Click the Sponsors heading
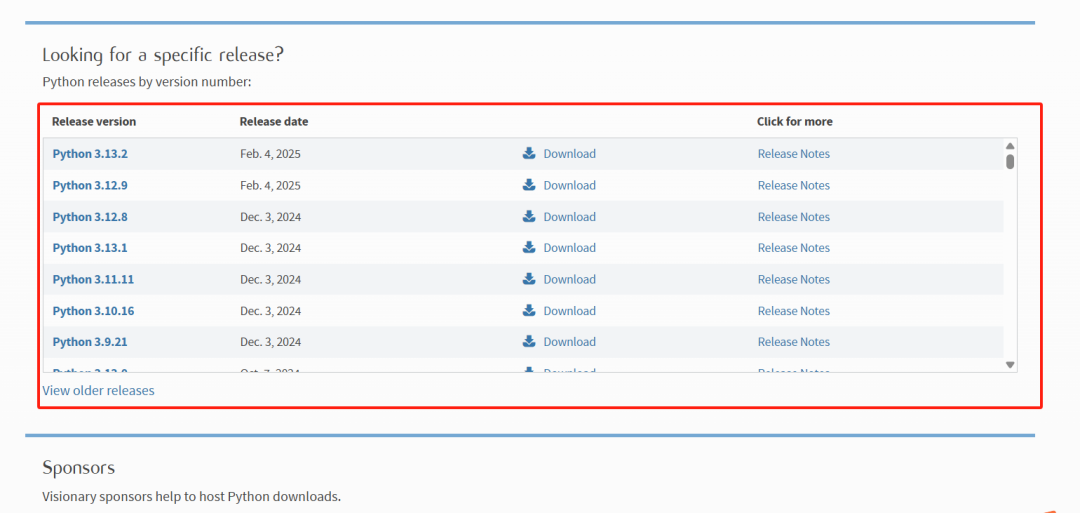 (x=79, y=468)
